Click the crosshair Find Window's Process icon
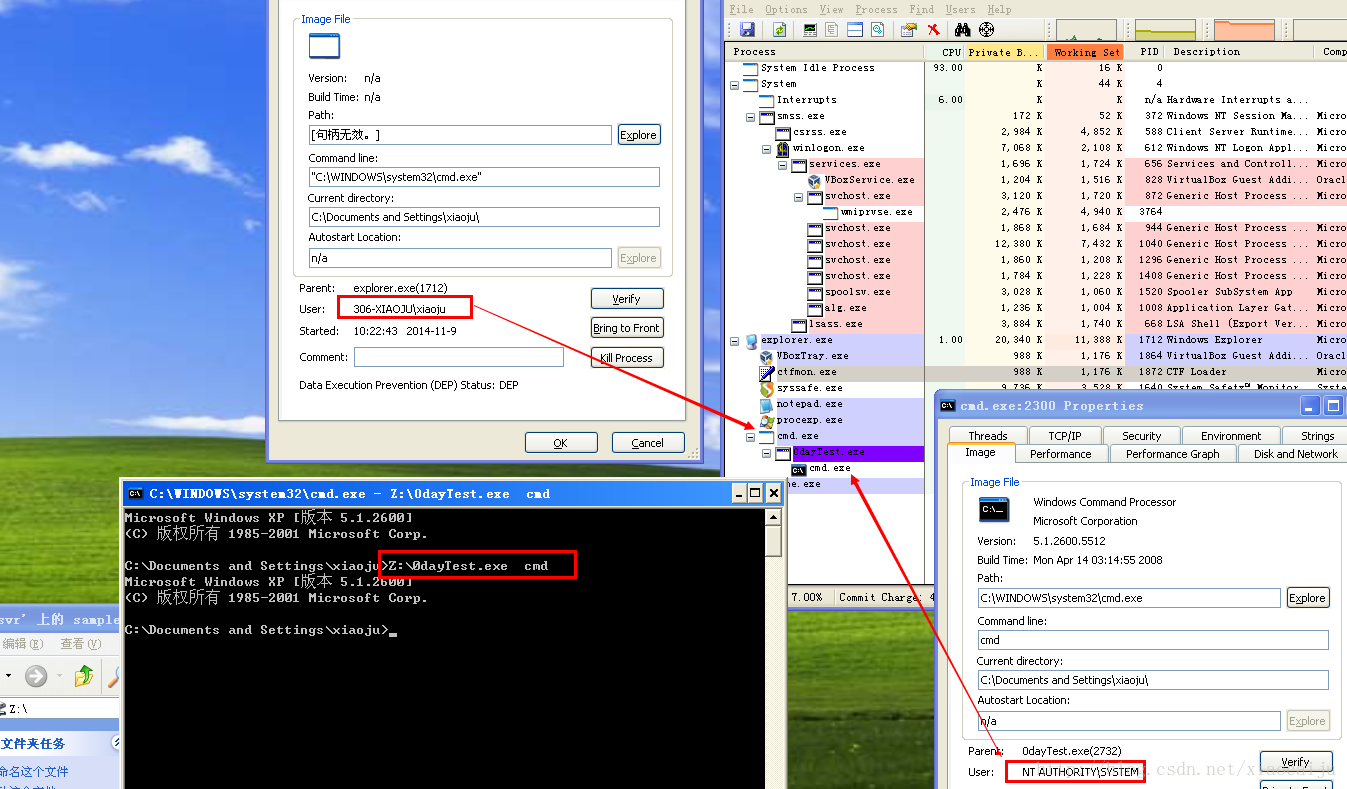The width and height of the screenshot is (1347, 789). click(x=987, y=30)
